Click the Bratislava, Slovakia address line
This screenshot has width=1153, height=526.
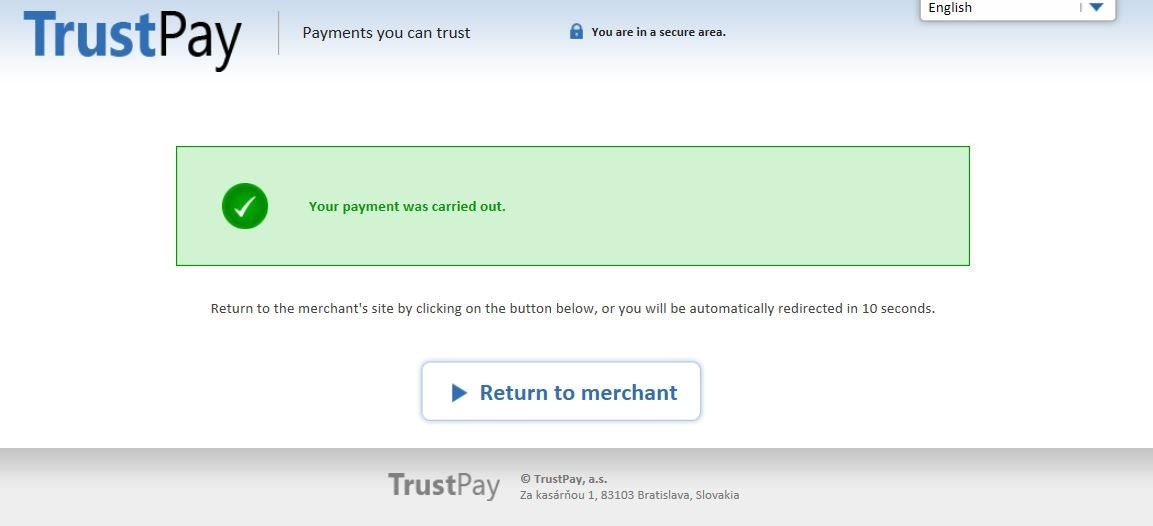point(629,495)
